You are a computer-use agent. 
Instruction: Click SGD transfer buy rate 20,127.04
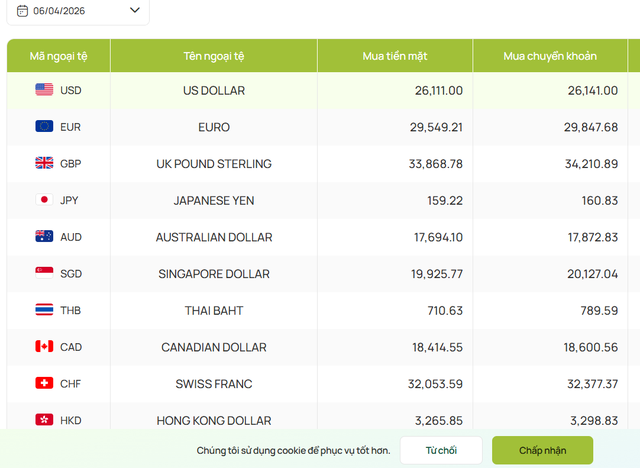[x=592, y=274]
